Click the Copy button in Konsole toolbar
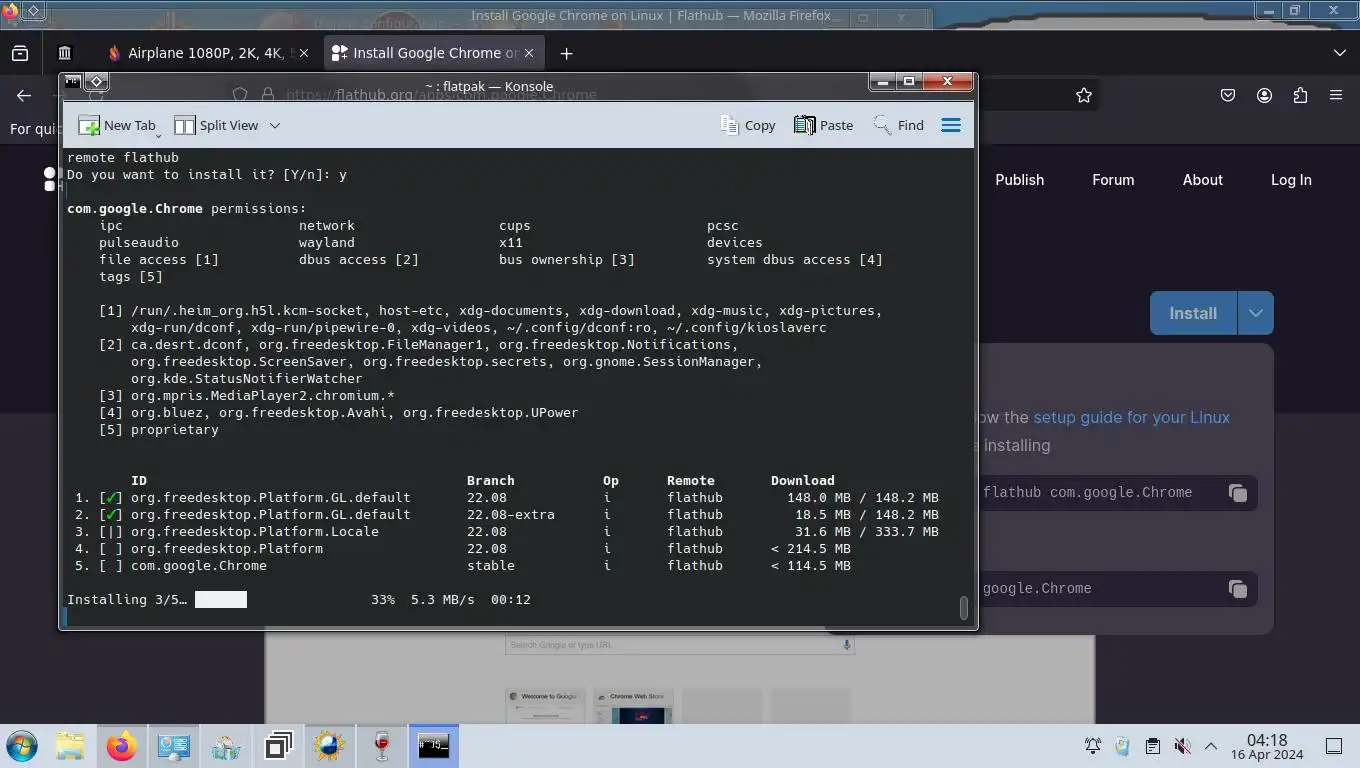Screen dimensions: 1360x768 (748, 125)
